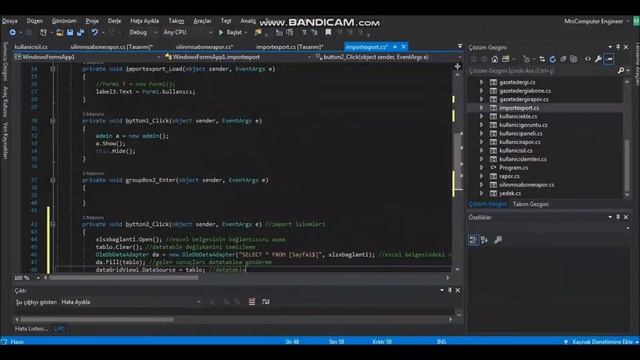Image resolution: width=640 pixels, height=360 pixels.
Task: Open the zoom 100 % dropdown in editor
Action: point(27,278)
